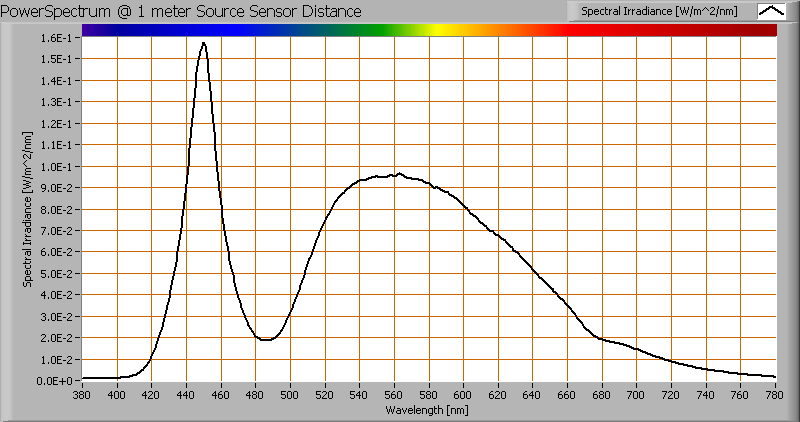Click the violet start of spectrum bar
This screenshot has width=800, height=422.
point(92,30)
